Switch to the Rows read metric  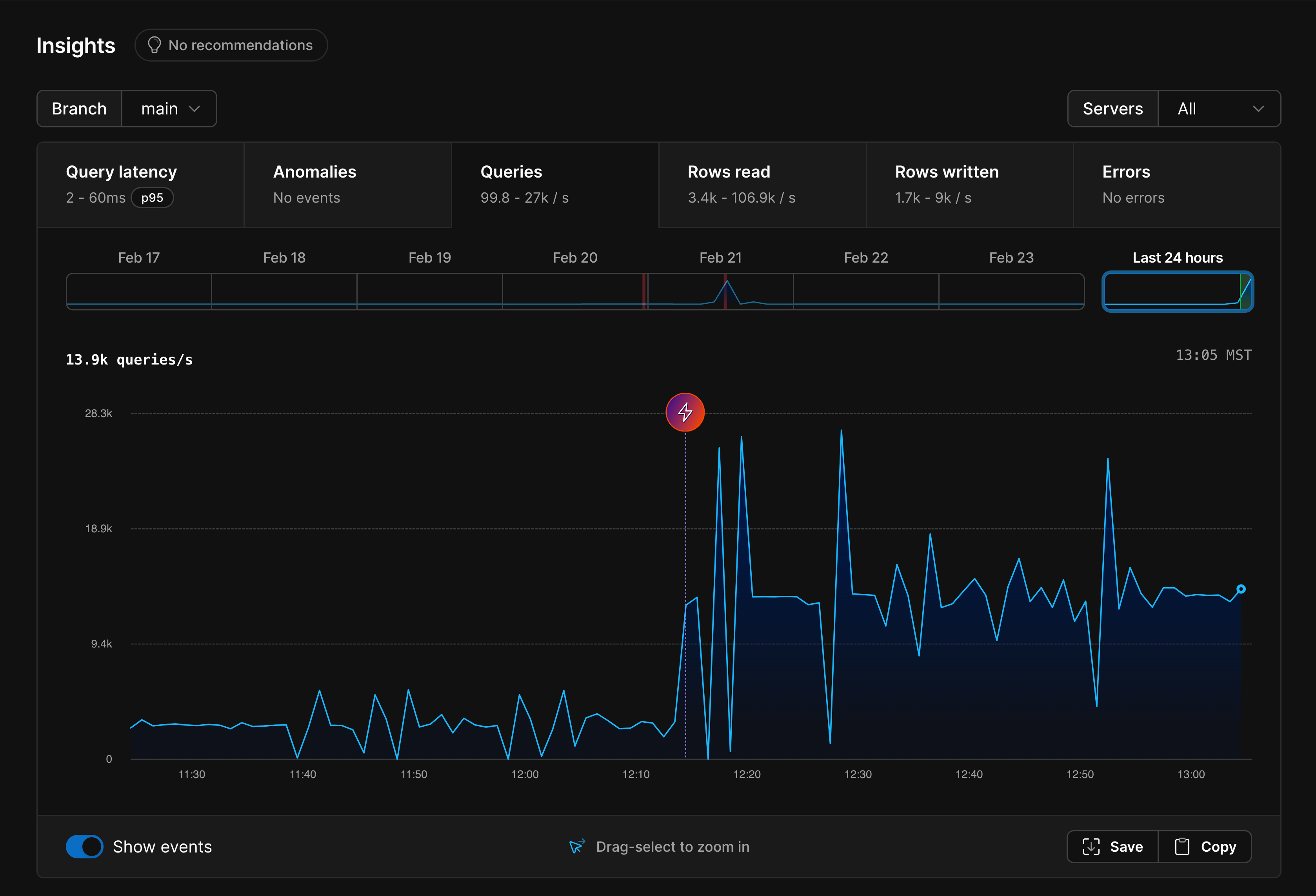(x=762, y=185)
